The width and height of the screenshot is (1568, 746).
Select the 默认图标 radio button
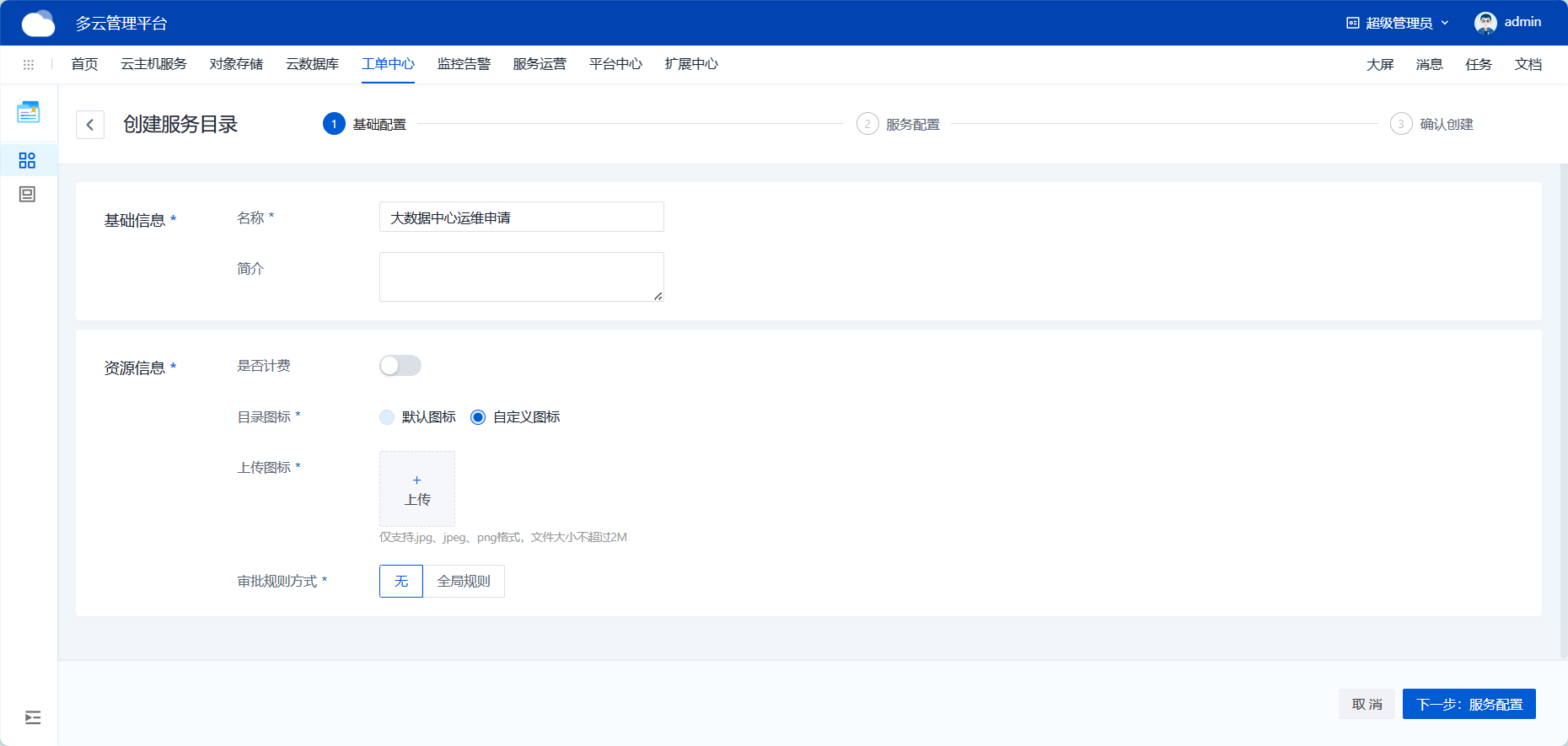(387, 417)
